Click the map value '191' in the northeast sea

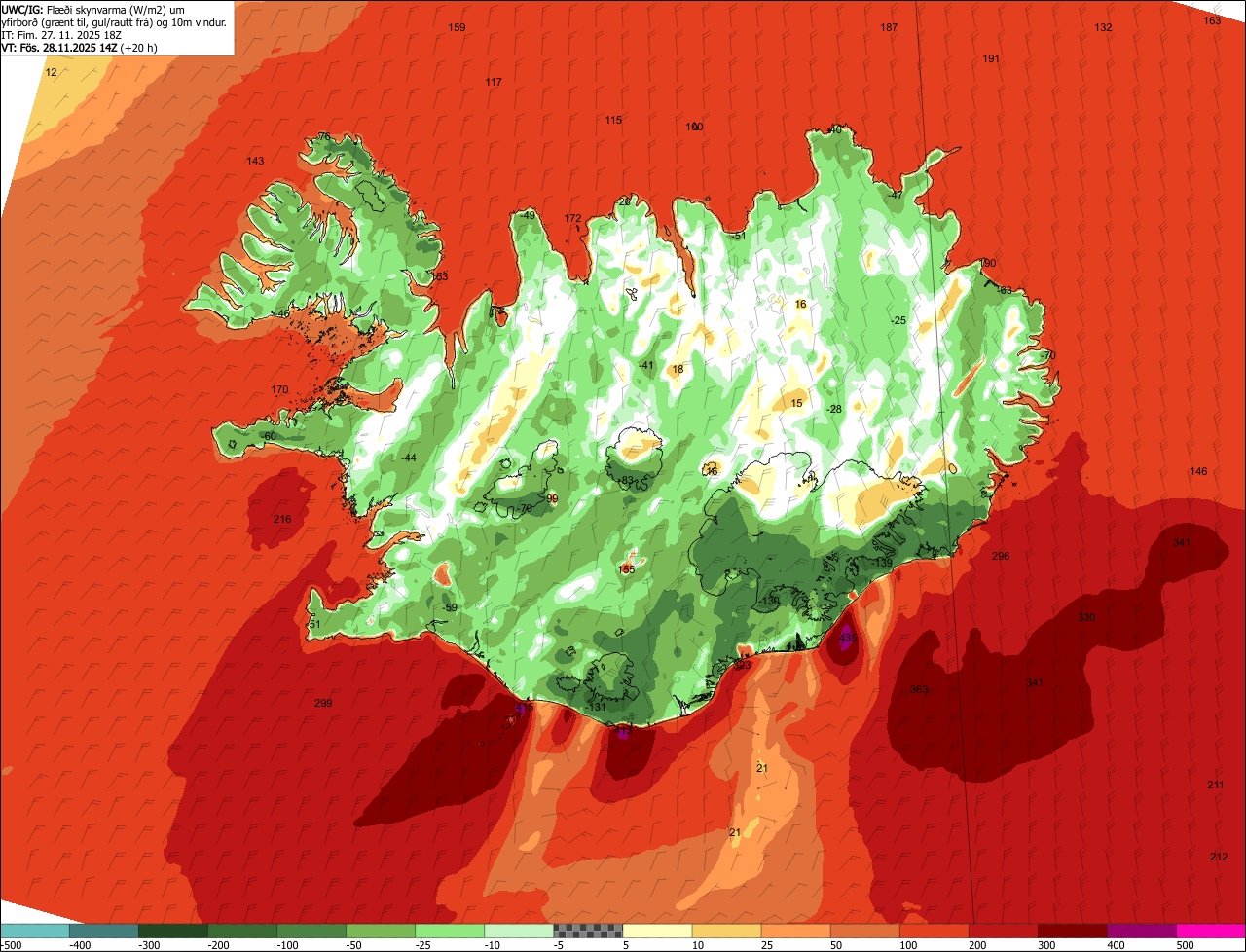coord(991,58)
